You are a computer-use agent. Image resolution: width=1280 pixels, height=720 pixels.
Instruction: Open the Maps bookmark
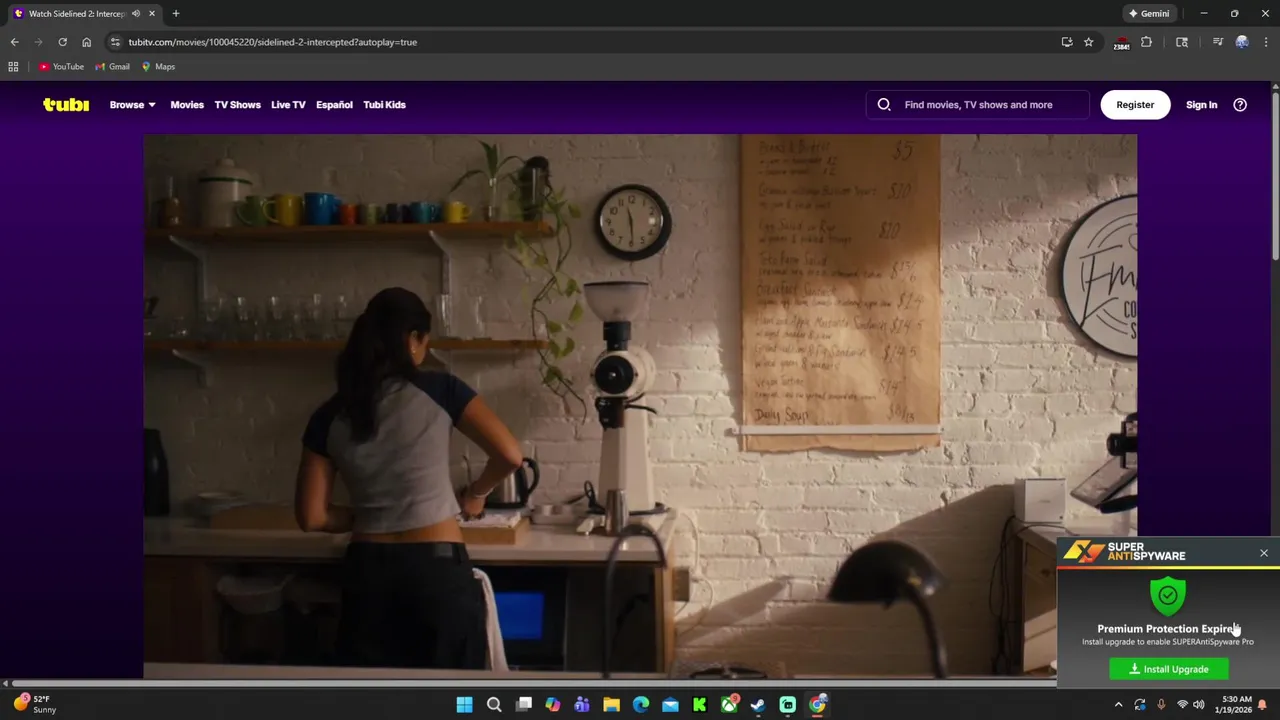[158, 67]
